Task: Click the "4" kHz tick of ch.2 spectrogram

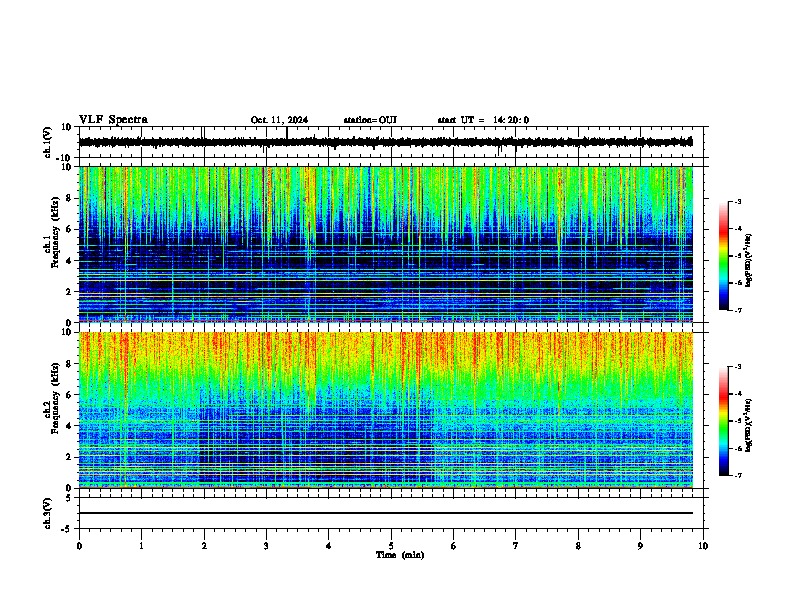Action: coord(70,426)
